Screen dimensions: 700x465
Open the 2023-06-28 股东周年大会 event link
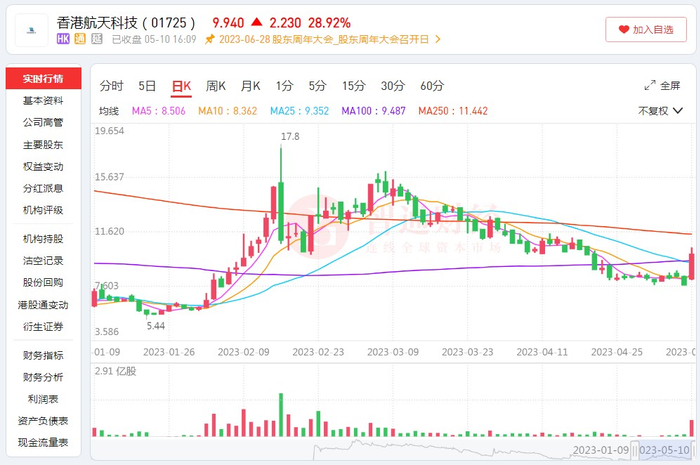pos(324,39)
